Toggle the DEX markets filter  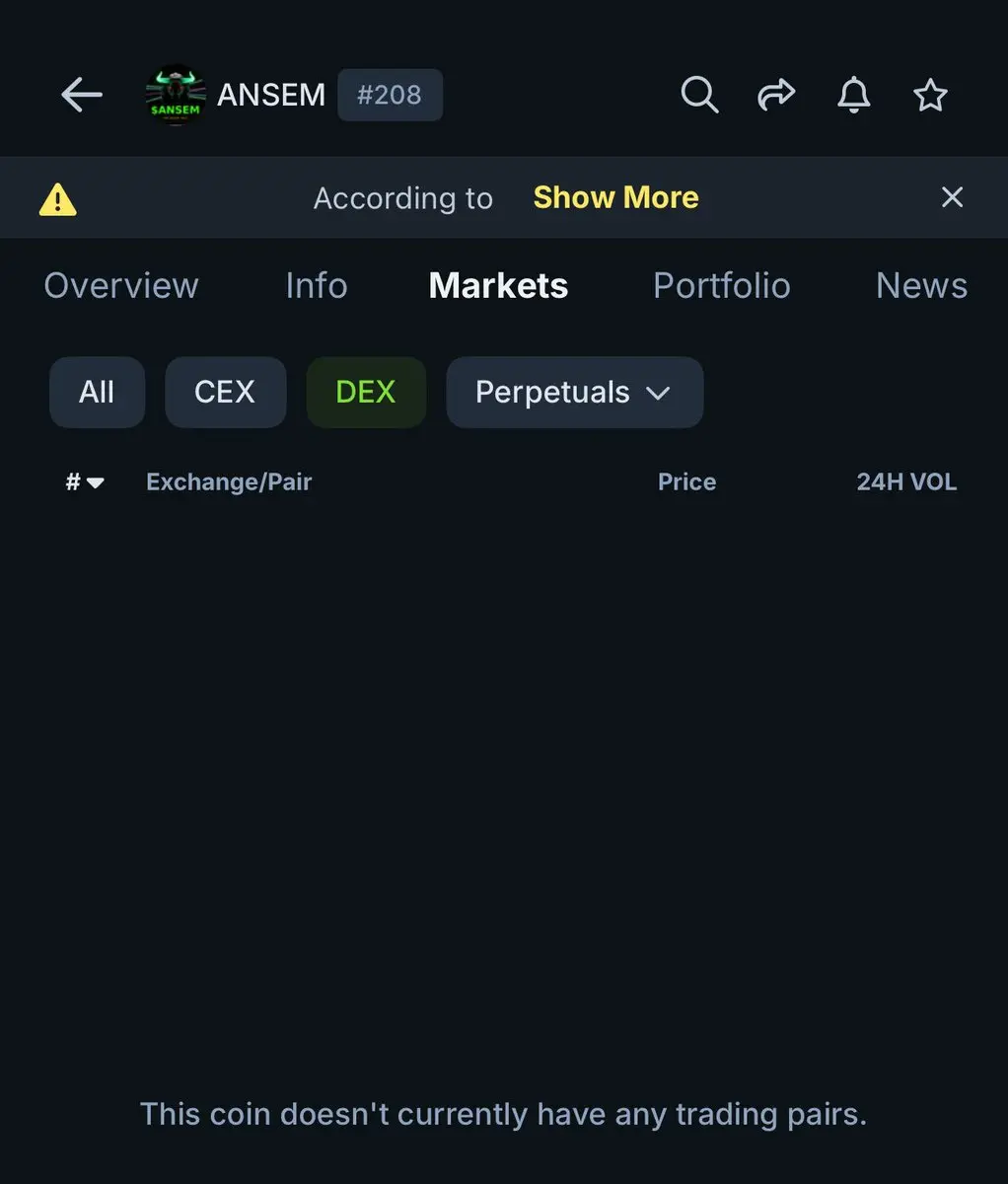click(366, 392)
